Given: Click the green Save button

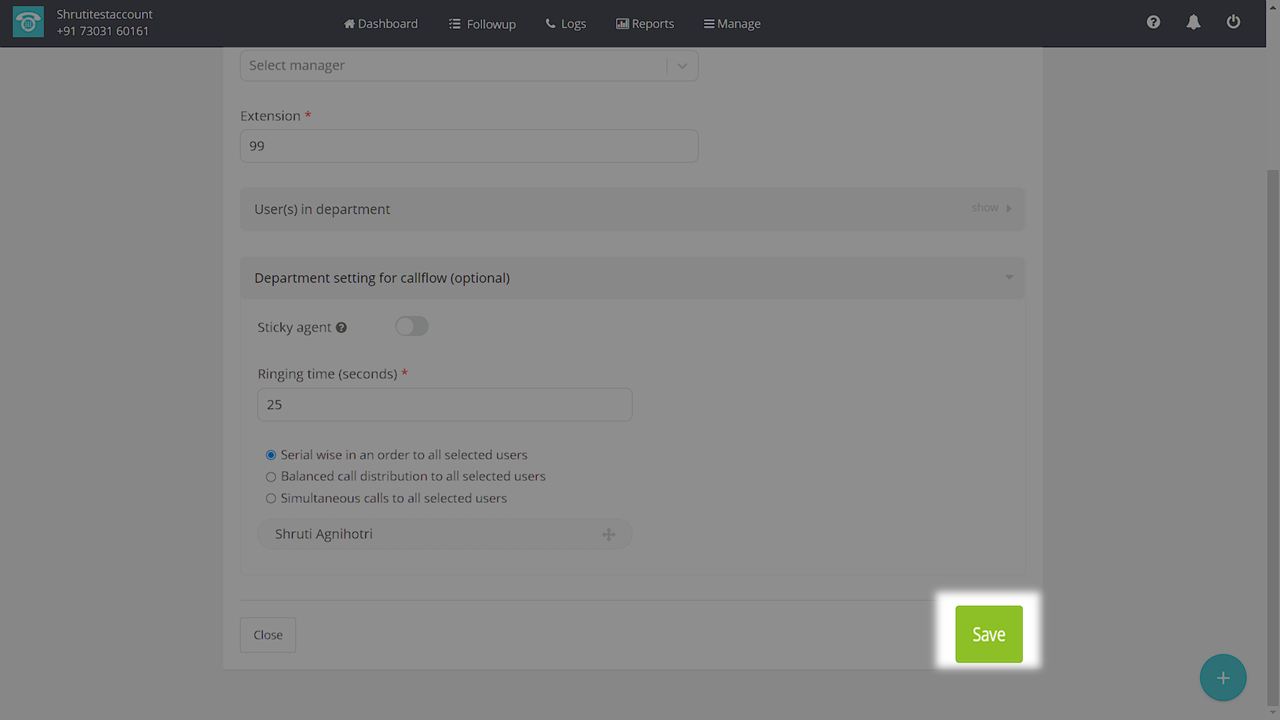Looking at the screenshot, I should (x=988, y=634).
